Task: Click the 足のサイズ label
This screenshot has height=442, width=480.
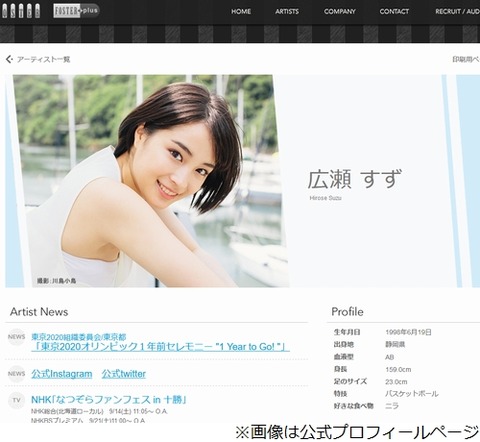Action: pos(350,381)
